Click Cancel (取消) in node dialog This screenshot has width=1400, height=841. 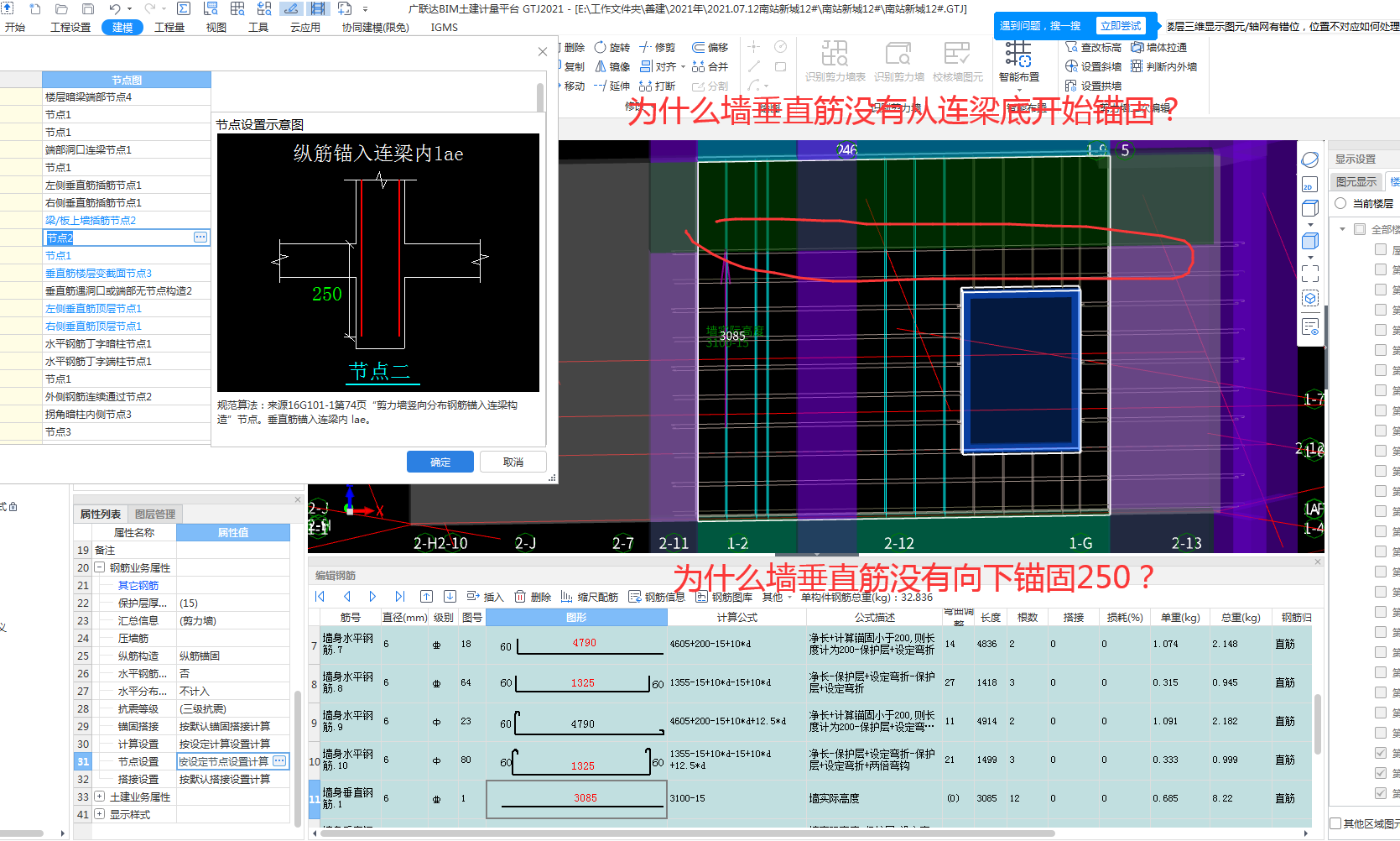(x=513, y=462)
